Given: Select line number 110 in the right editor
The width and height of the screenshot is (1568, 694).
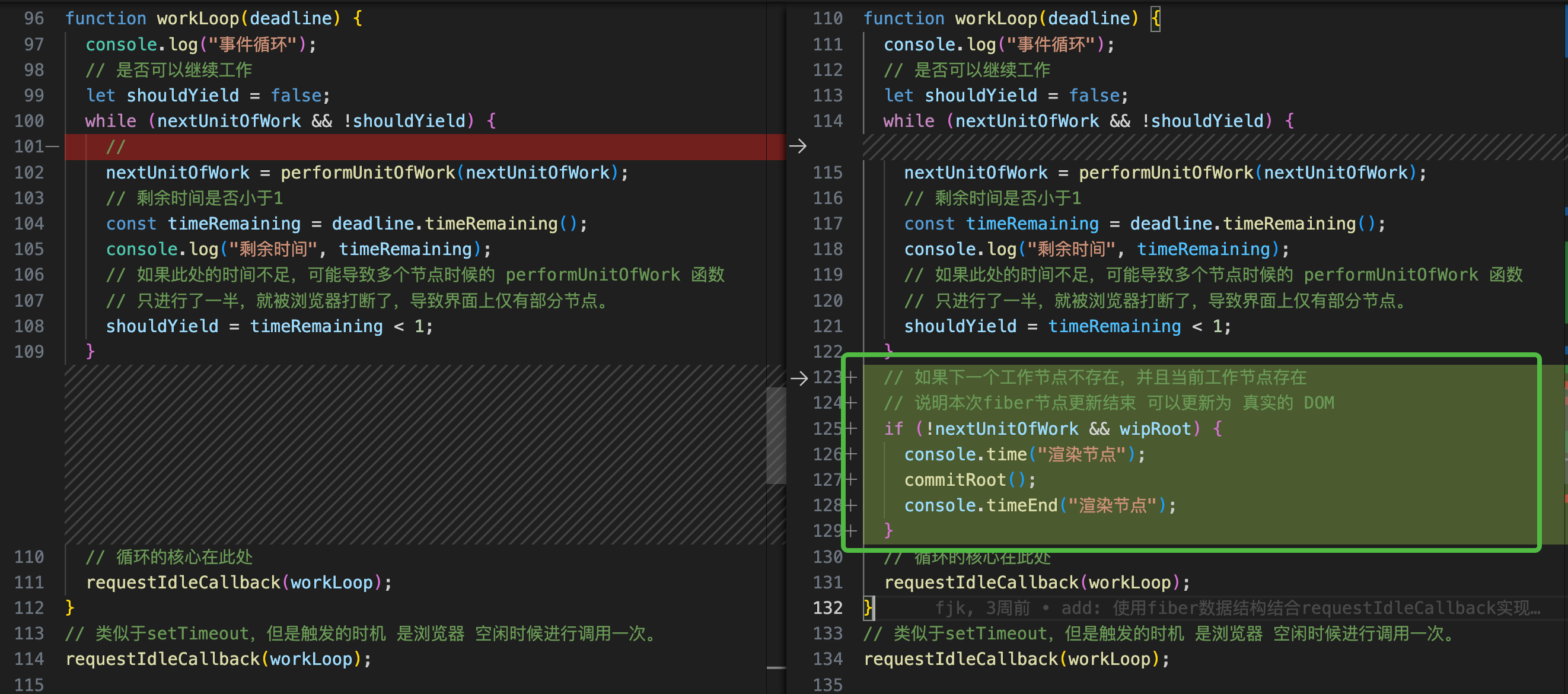Looking at the screenshot, I should coord(827,18).
